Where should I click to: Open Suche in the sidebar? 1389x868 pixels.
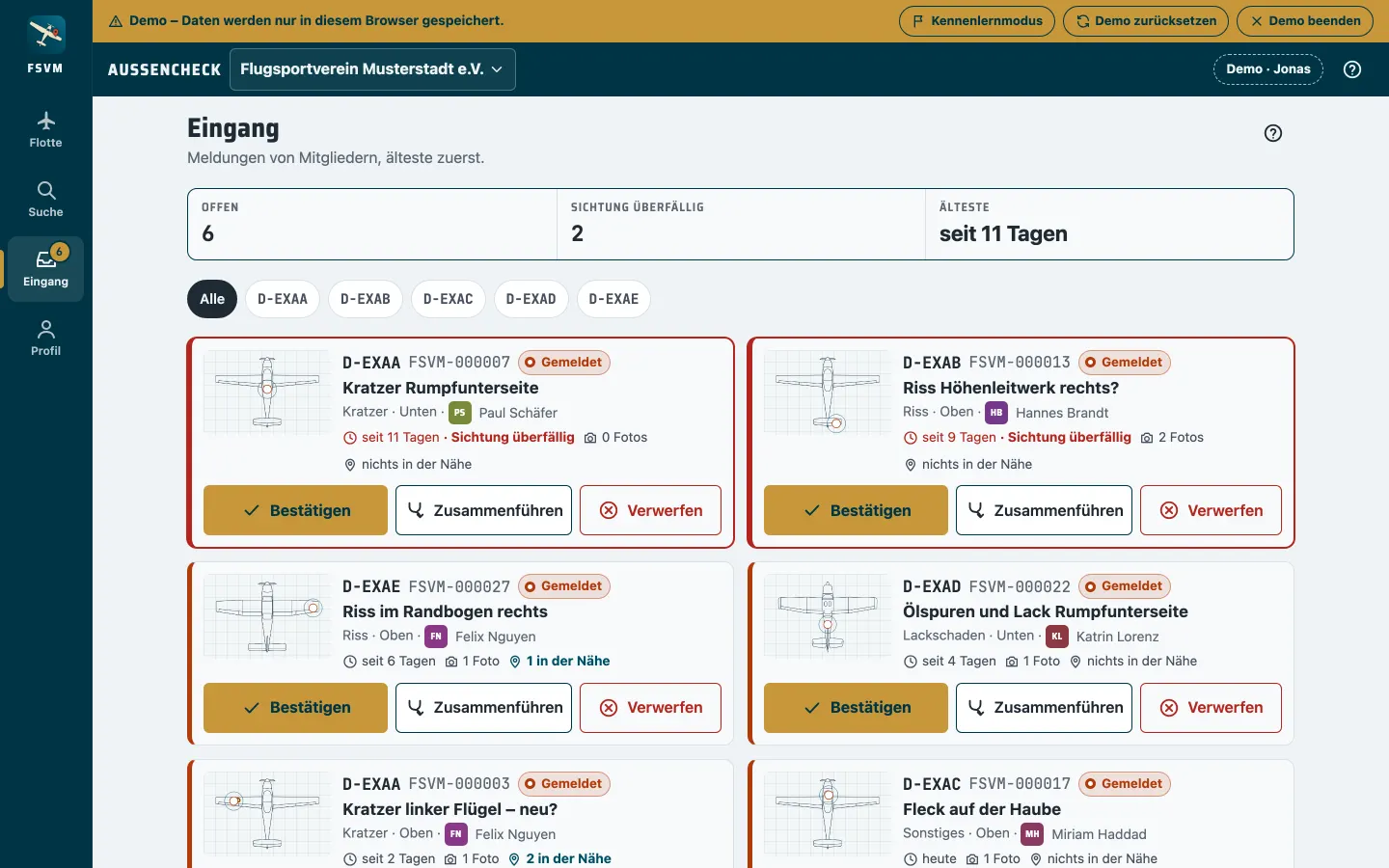click(x=45, y=200)
